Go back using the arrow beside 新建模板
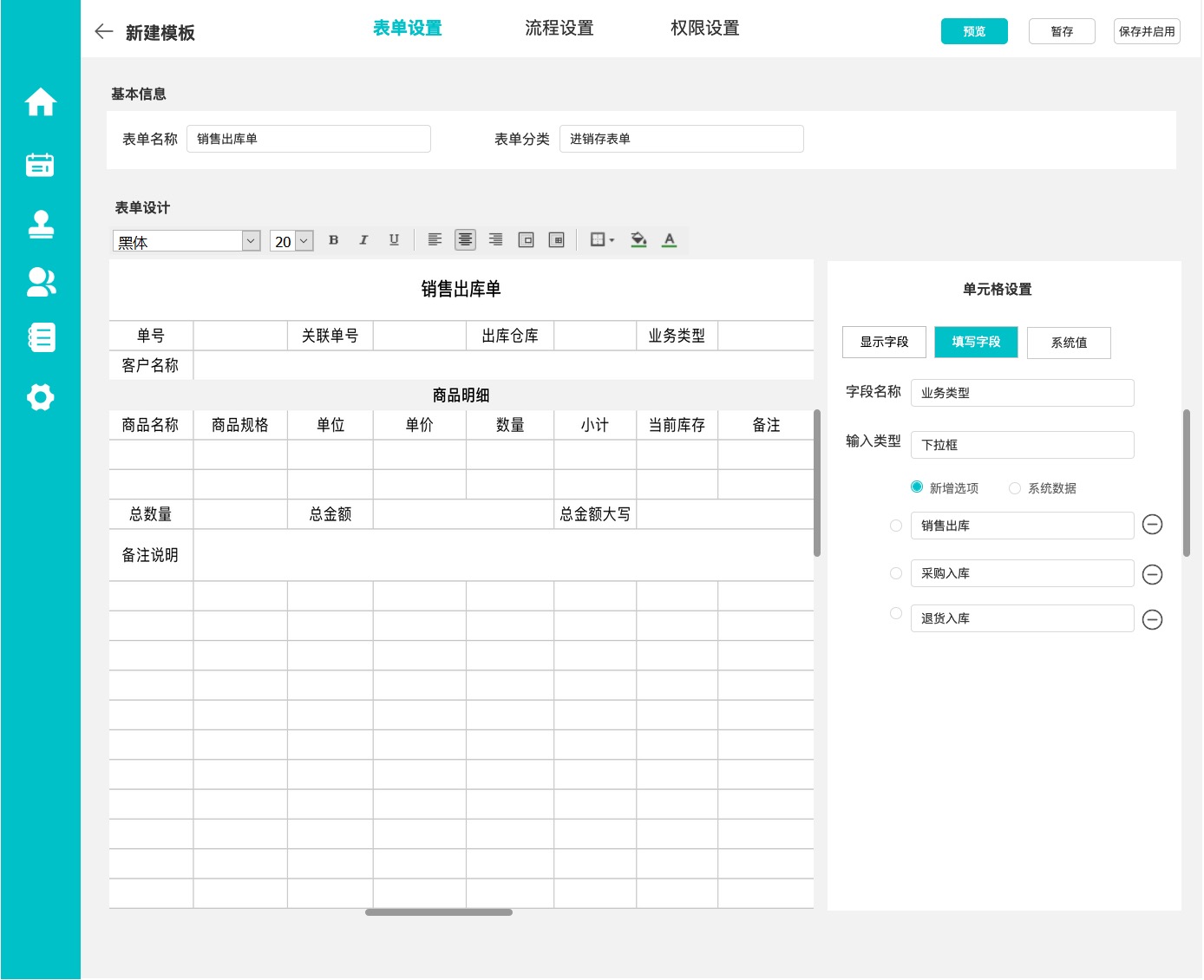This screenshot has height=980, width=1204. (x=104, y=32)
